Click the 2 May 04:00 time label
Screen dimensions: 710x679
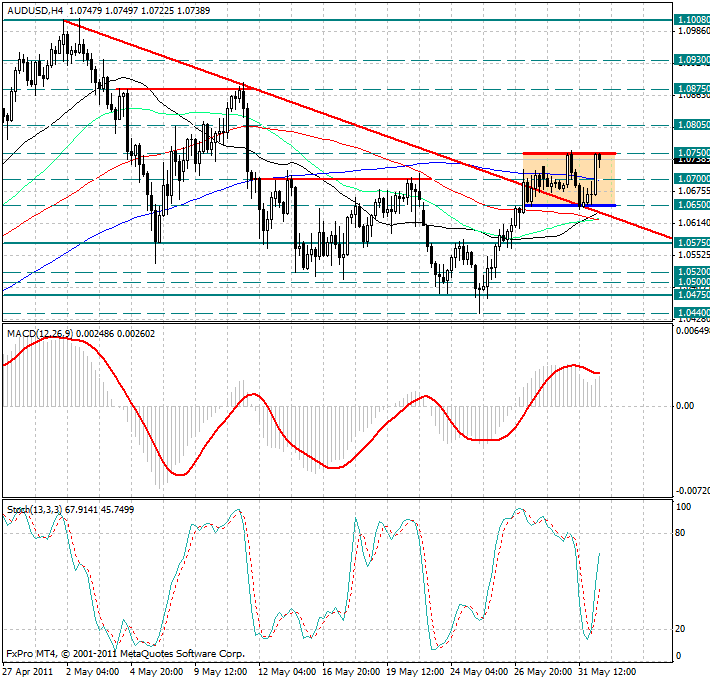[92, 672]
